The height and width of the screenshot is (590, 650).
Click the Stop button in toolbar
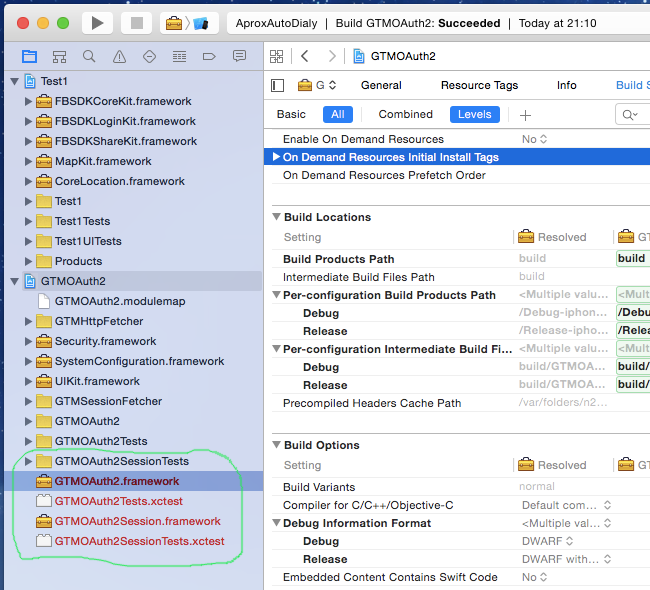(137, 22)
